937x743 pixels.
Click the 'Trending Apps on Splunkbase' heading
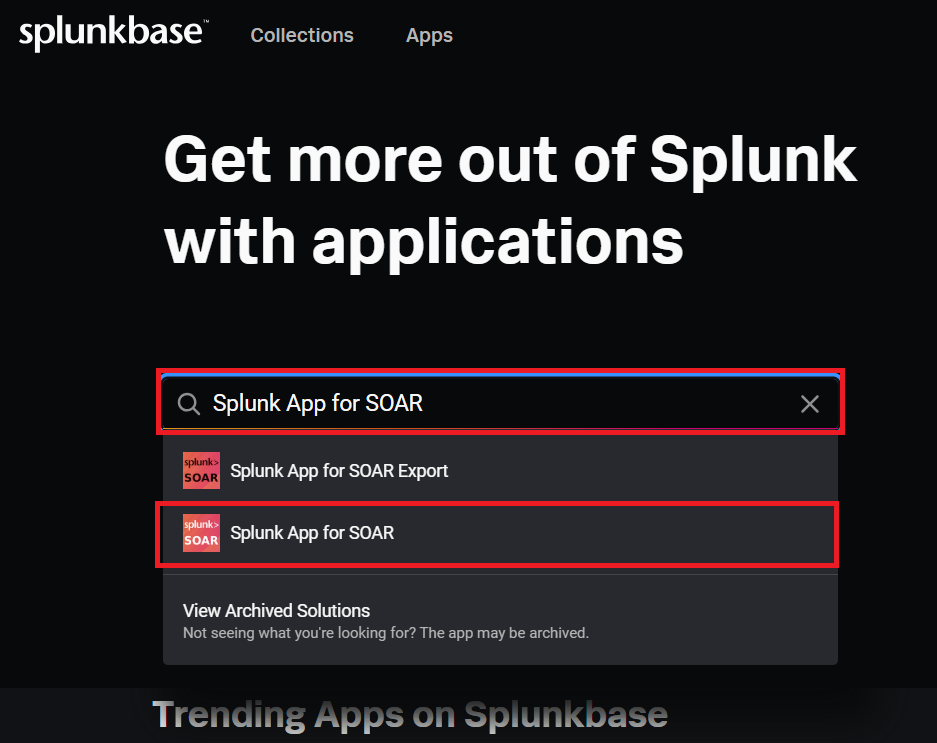pyautogui.click(x=410, y=714)
